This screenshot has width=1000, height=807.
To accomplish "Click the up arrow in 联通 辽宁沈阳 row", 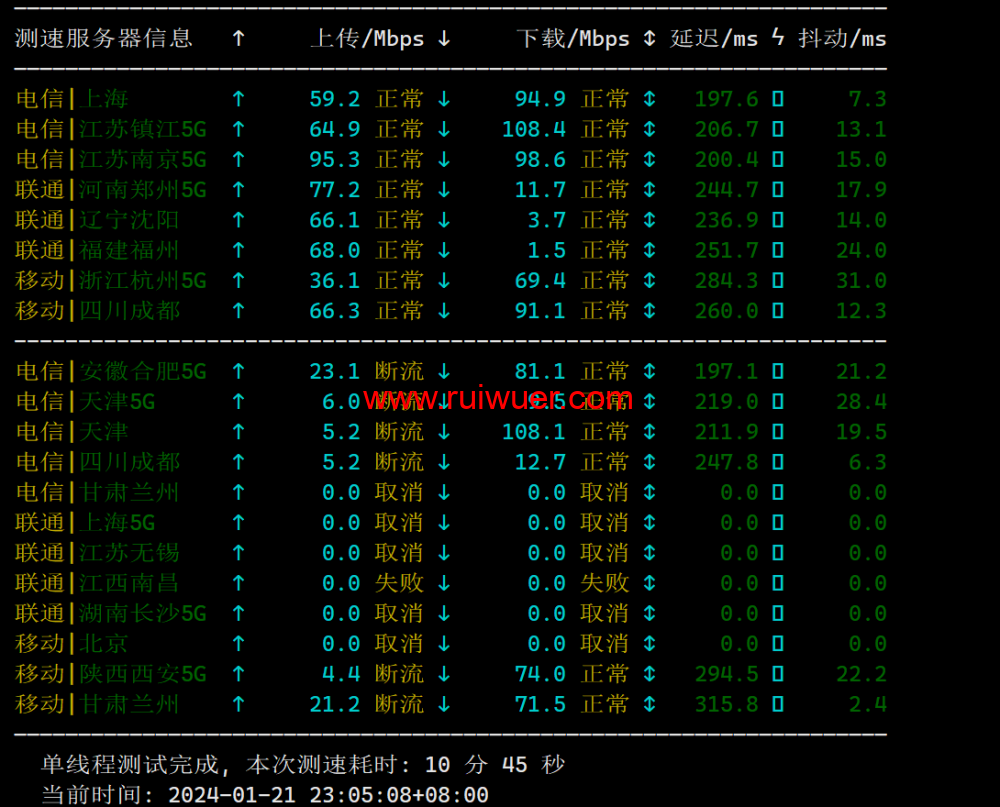I will click(238, 220).
